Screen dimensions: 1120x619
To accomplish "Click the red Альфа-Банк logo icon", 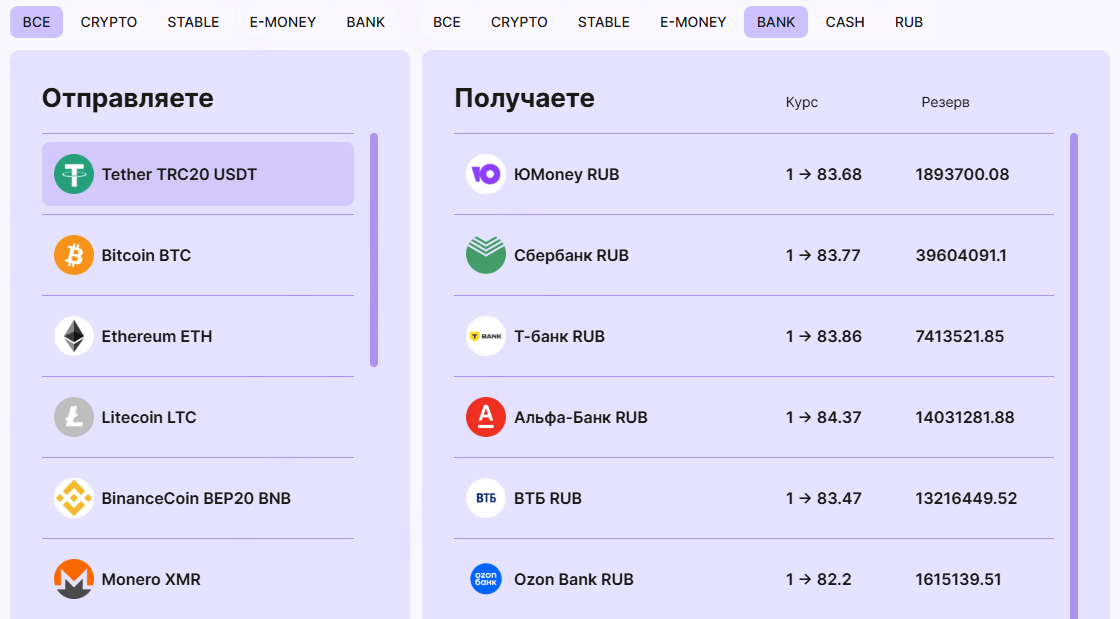I will 486,417.
